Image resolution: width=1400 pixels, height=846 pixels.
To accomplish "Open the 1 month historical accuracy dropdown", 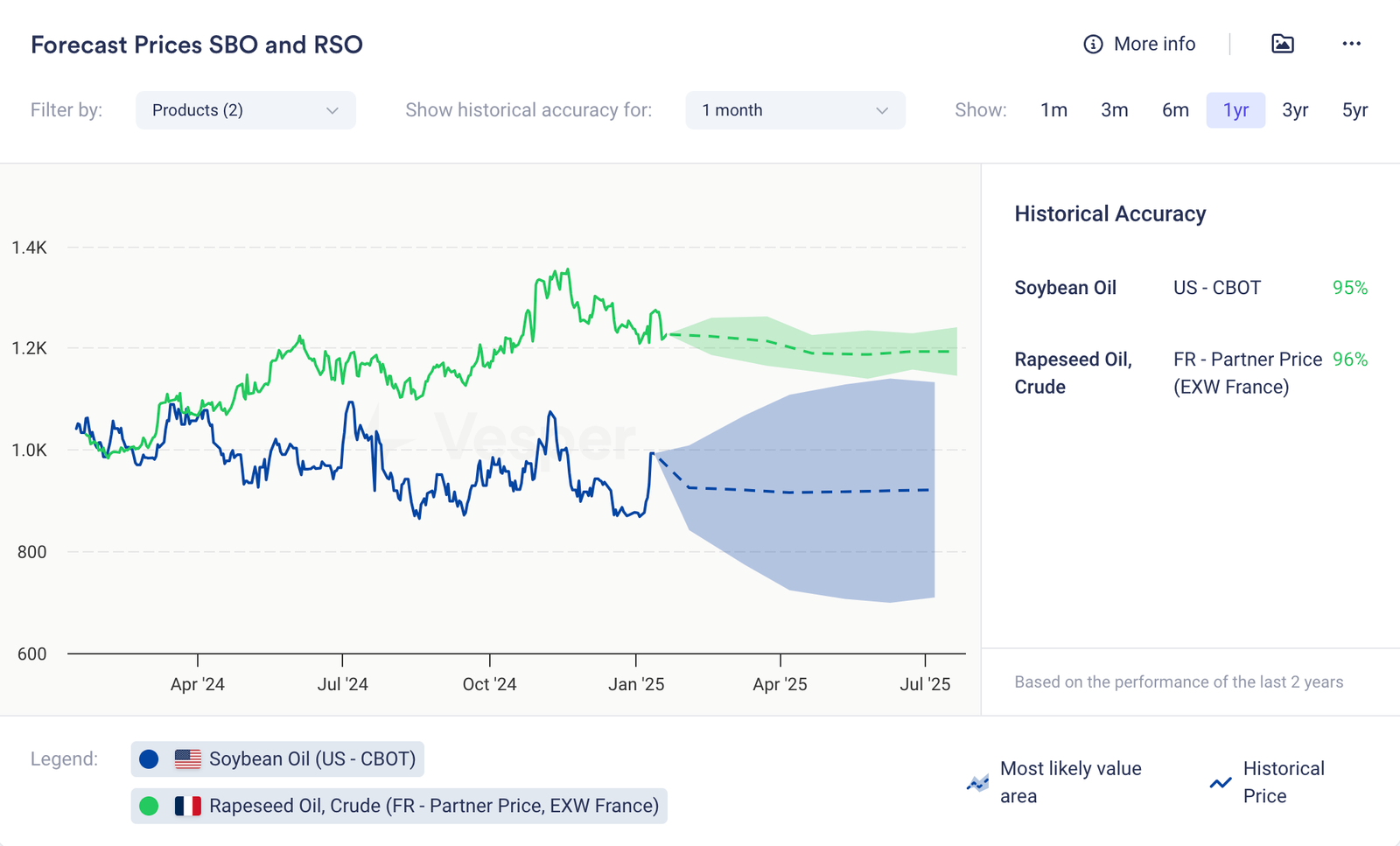I will click(x=794, y=110).
